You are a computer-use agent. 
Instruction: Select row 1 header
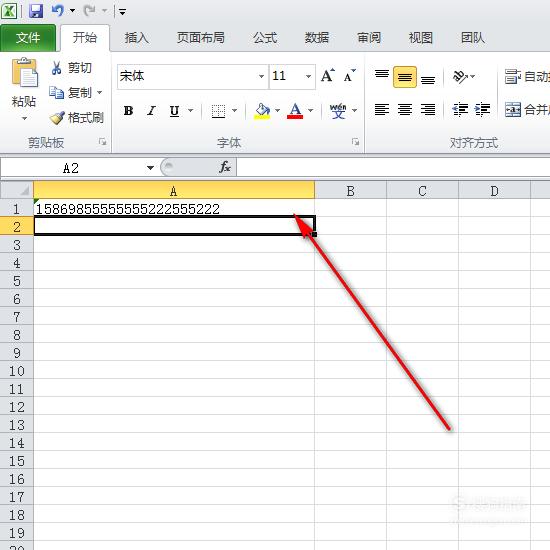click(16, 209)
